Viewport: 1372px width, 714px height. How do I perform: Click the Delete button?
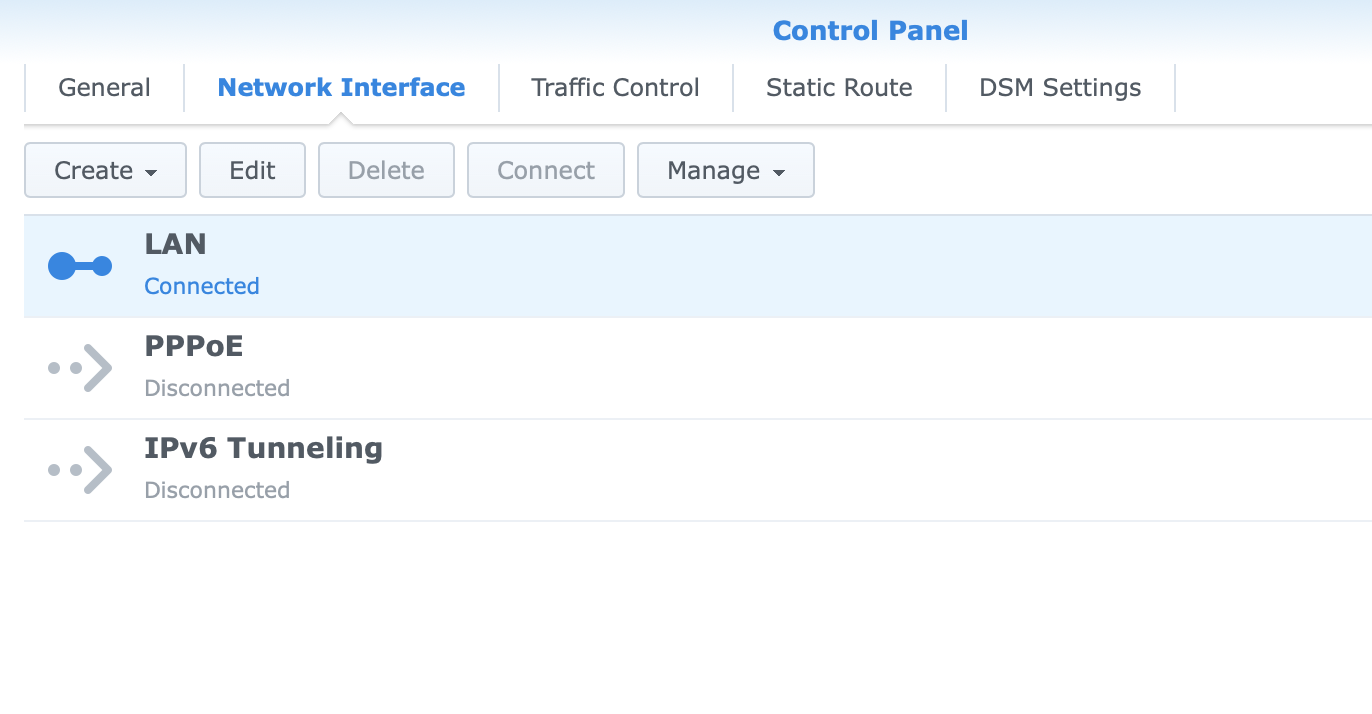386,170
